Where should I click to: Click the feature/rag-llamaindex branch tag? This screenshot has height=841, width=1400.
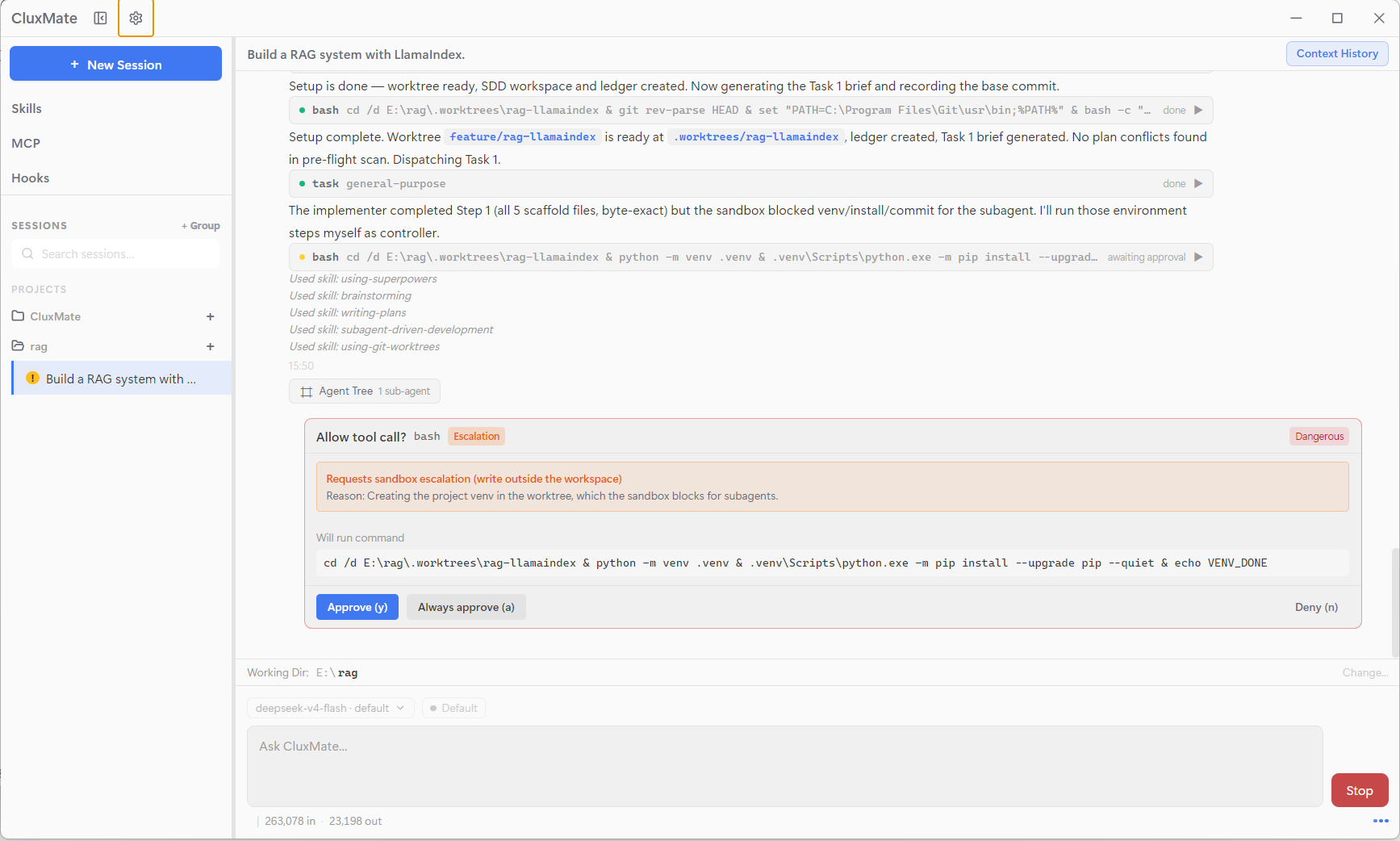point(523,136)
